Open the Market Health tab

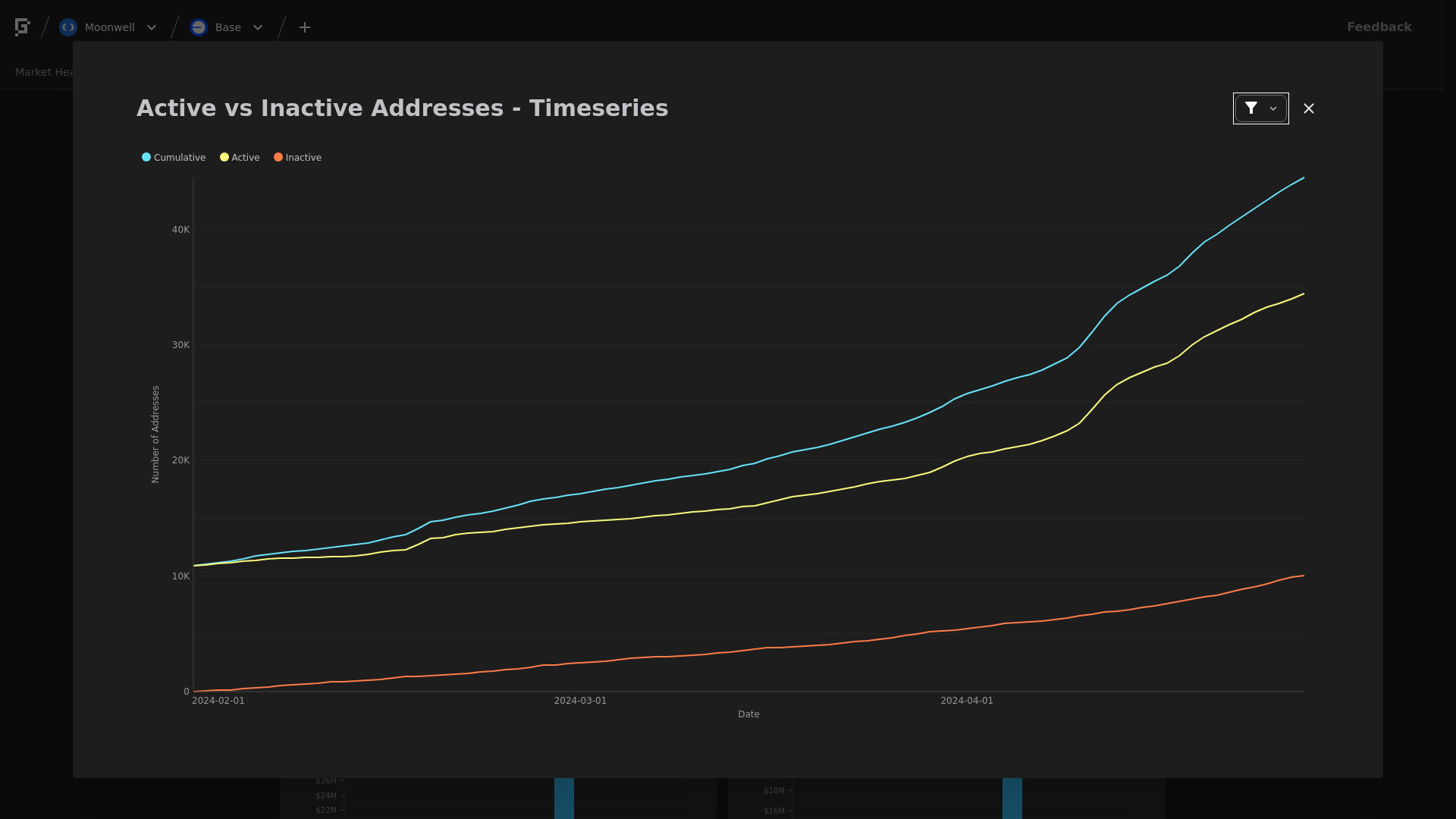(x=44, y=72)
